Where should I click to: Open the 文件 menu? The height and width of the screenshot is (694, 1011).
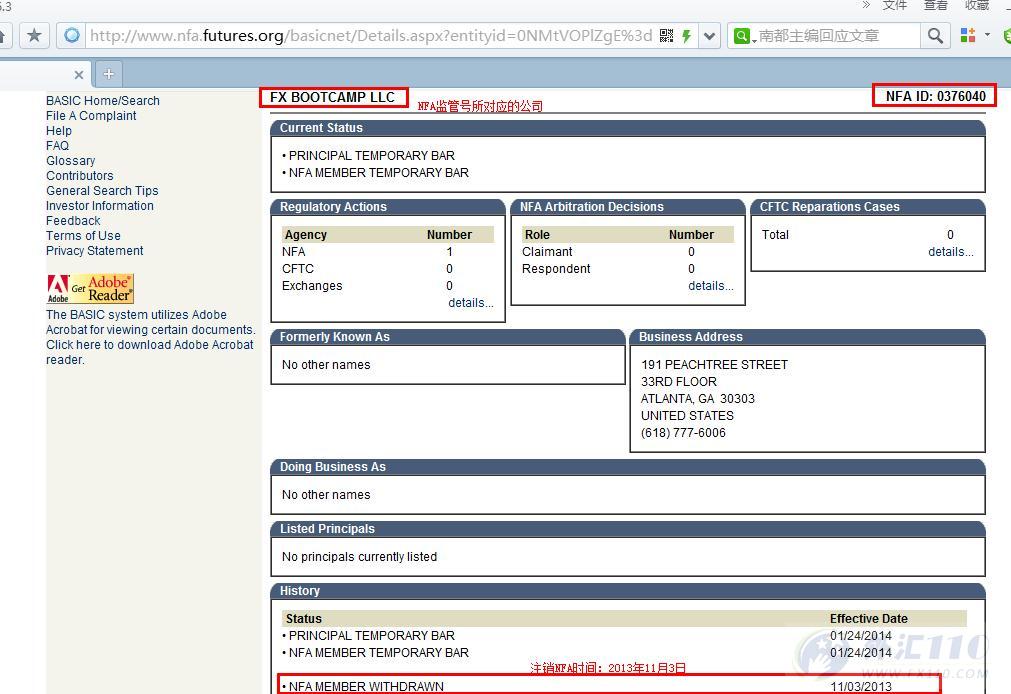point(895,5)
